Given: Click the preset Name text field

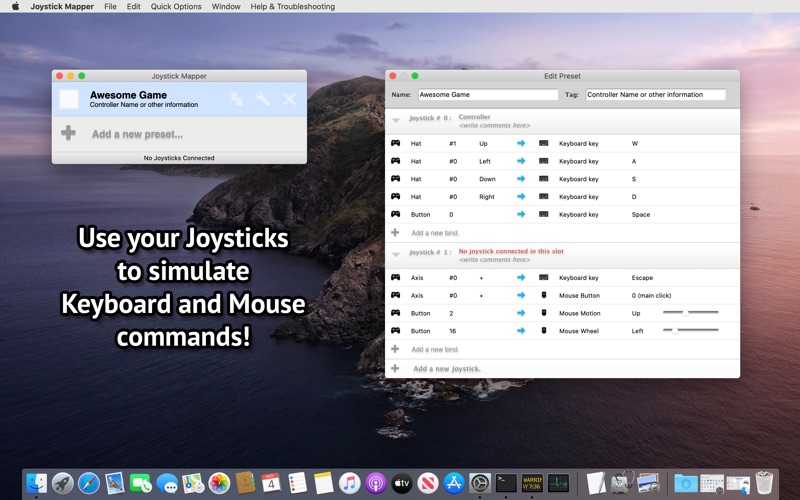Looking at the screenshot, I should (487, 95).
